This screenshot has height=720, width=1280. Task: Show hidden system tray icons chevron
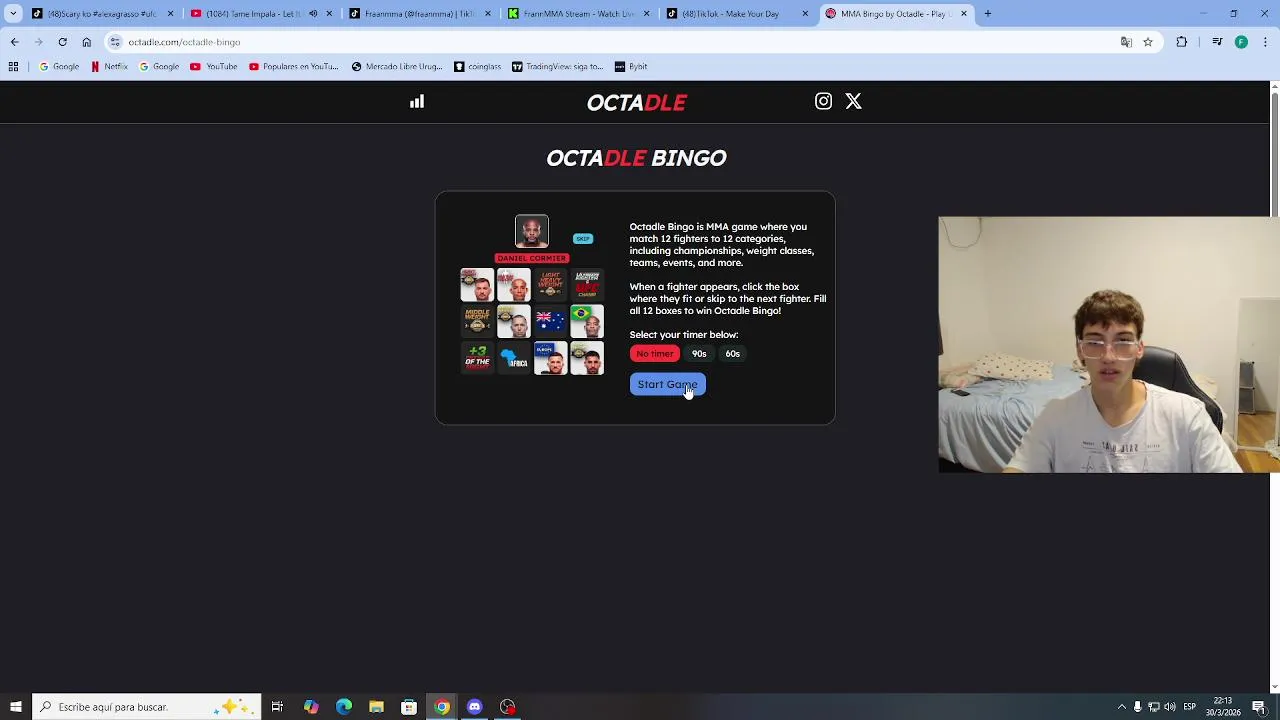pyautogui.click(x=1121, y=707)
